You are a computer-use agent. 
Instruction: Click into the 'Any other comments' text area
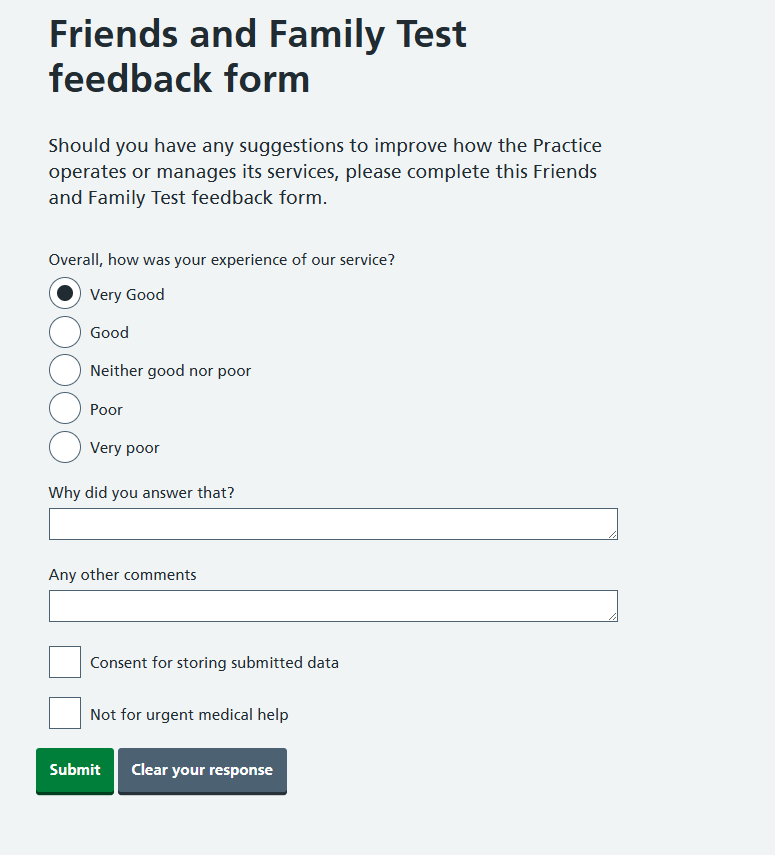[333, 606]
